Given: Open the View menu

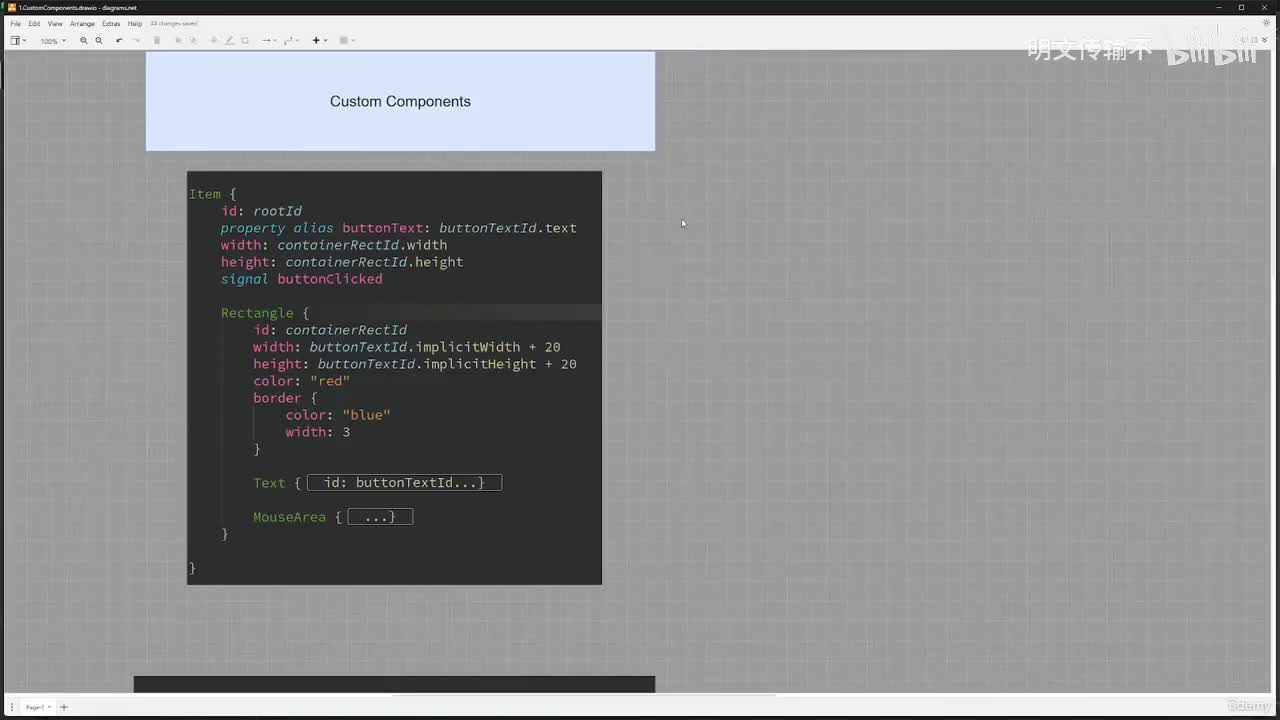Looking at the screenshot, I should point(55,24).
